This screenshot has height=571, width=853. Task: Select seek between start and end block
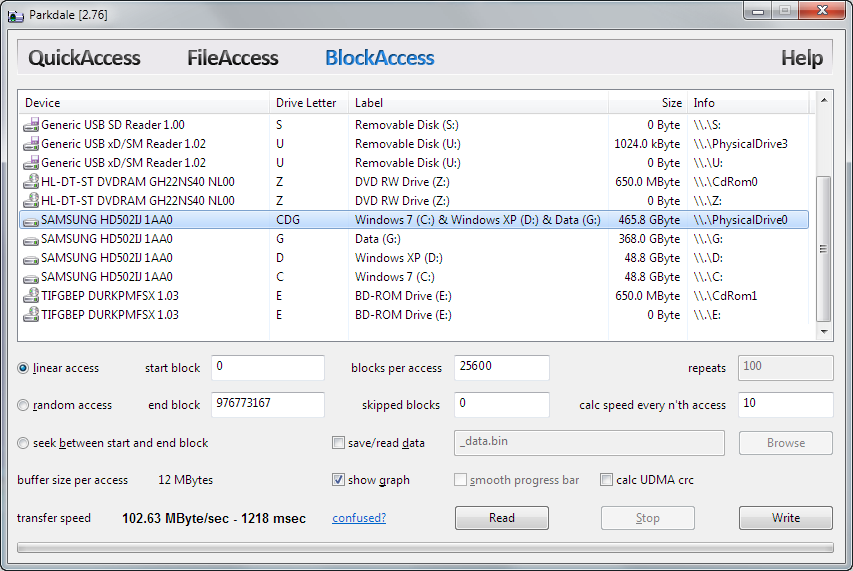23,443
